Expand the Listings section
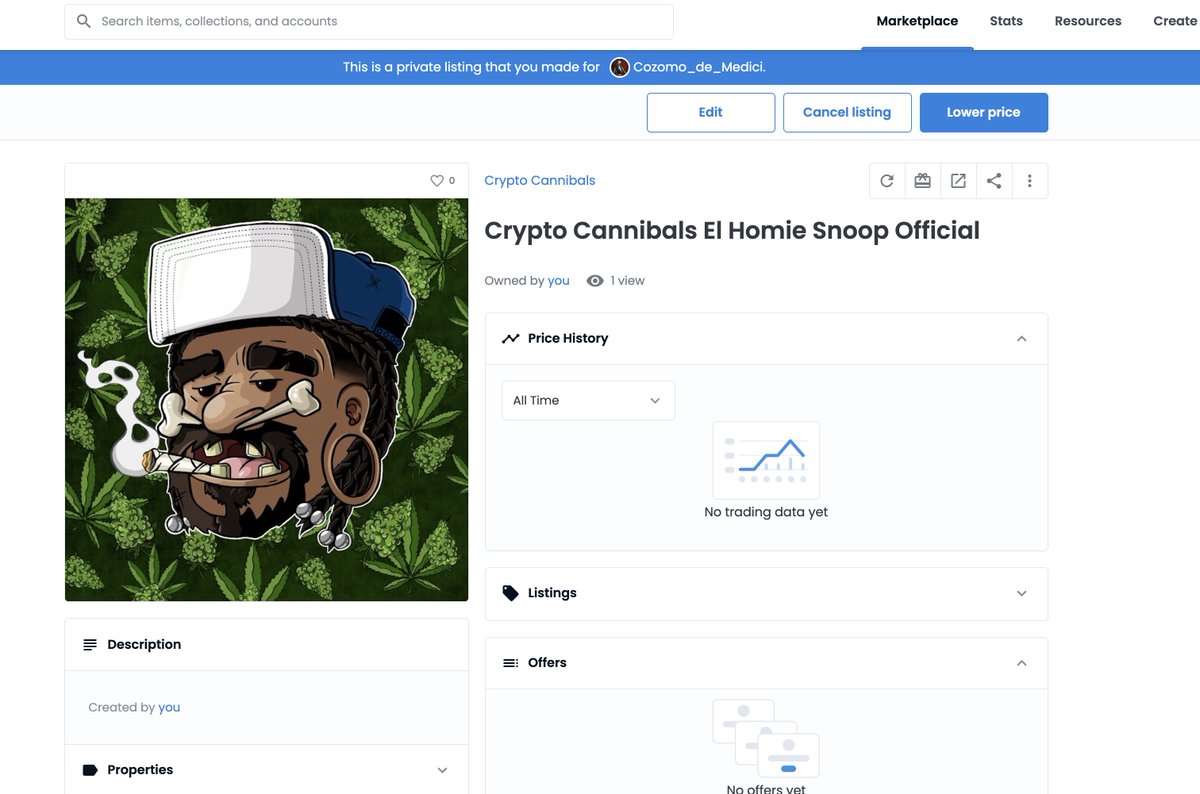The image size is (1200, 794). [x=1022, y=593]
